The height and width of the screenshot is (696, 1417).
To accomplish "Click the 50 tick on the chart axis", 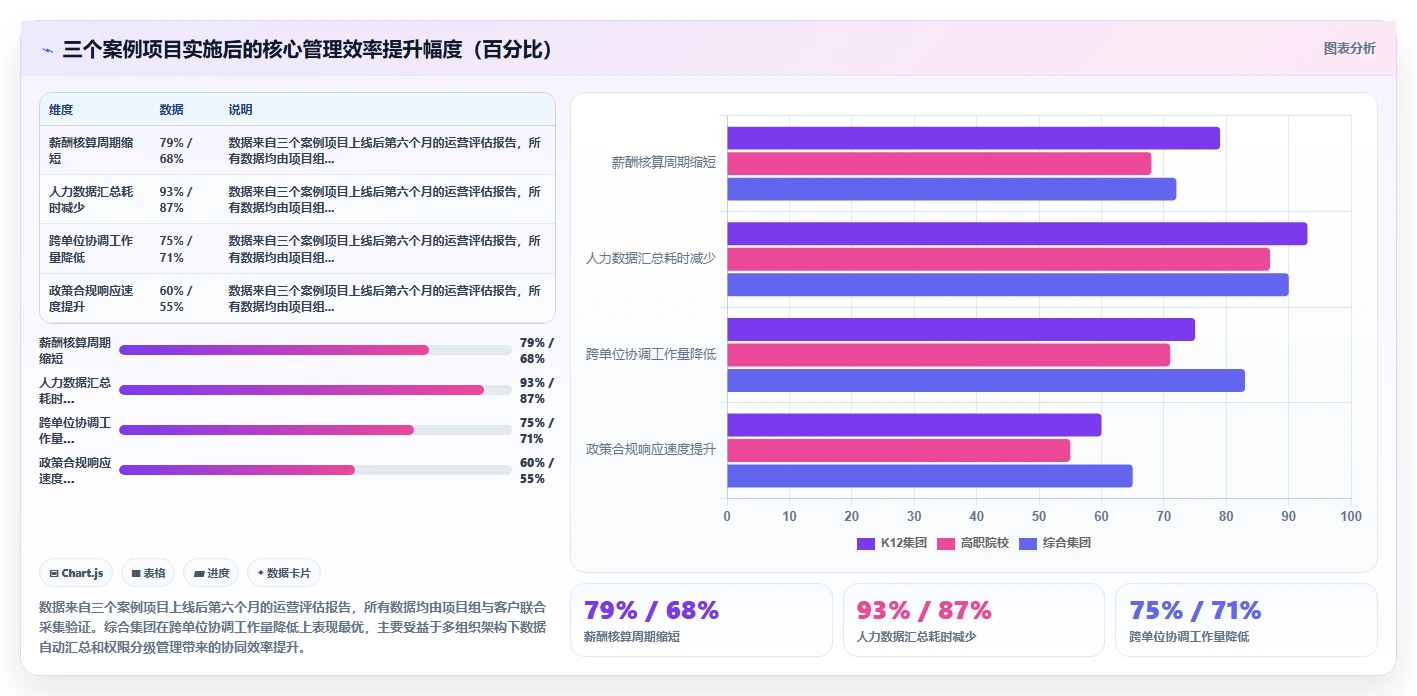I will pos(1039,516).
